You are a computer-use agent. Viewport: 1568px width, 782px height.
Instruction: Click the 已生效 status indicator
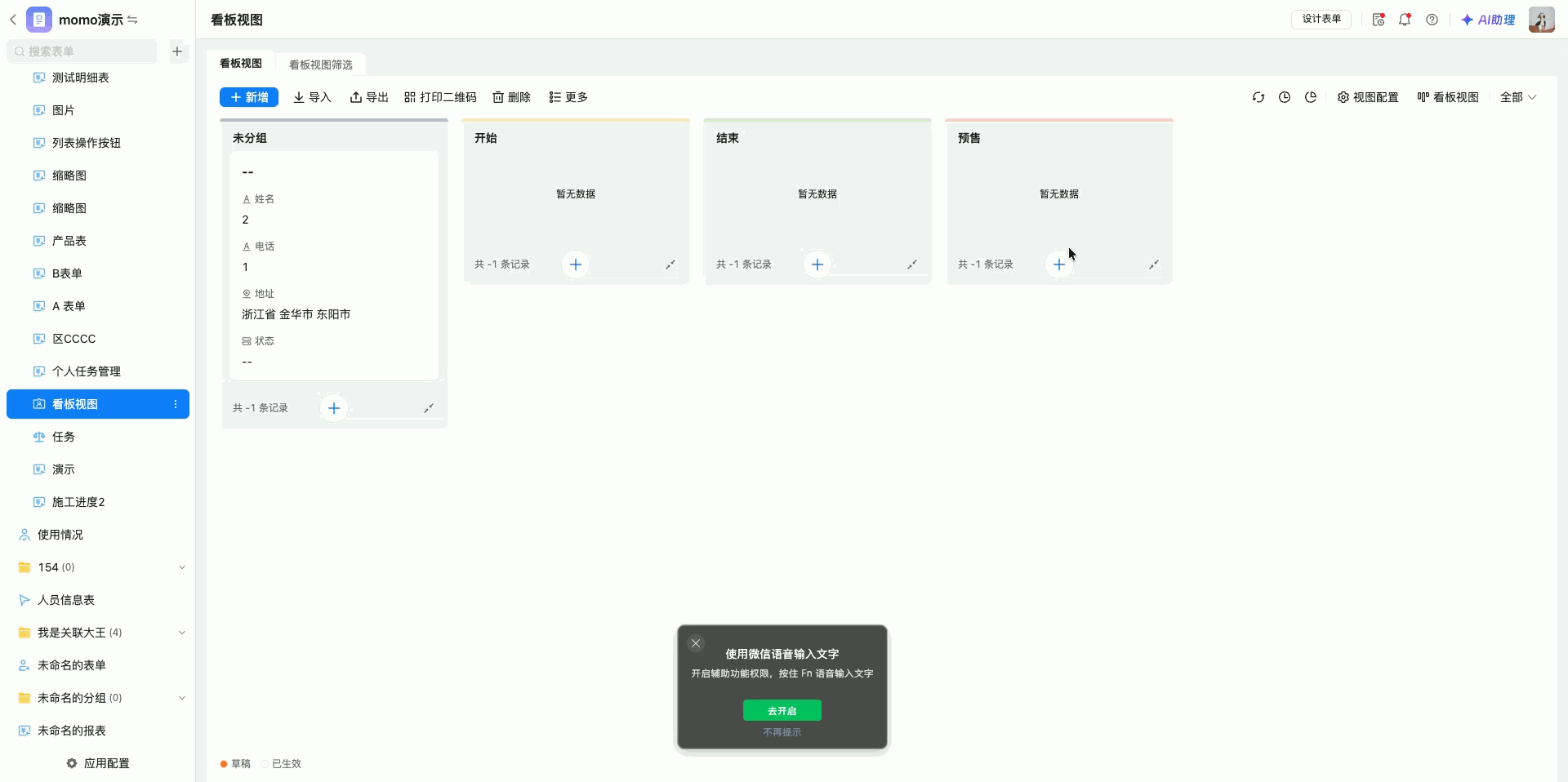tap(281, 764)
